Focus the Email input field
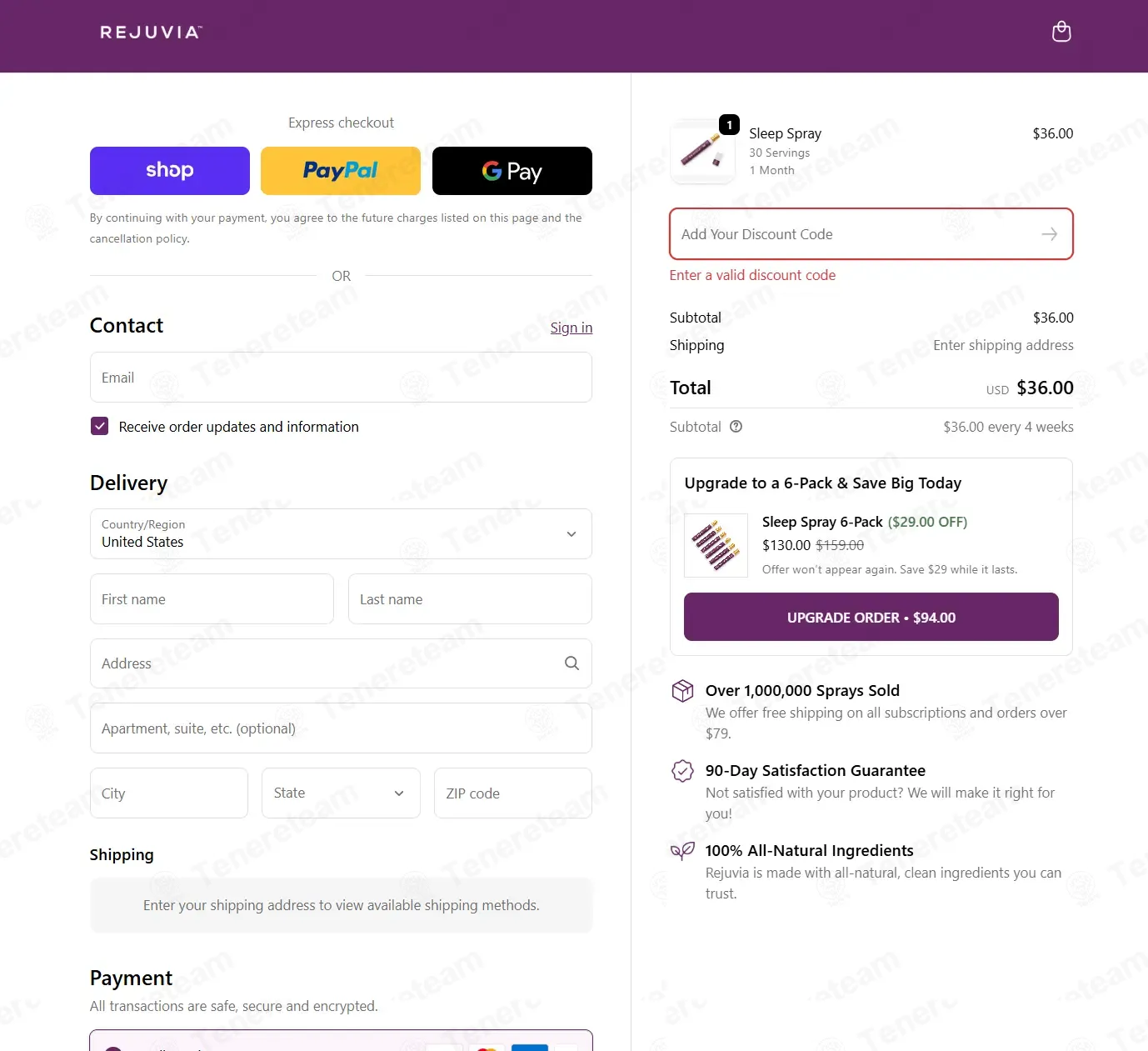The height and width of the screenshot is (1051, 1148). point(341,378)
